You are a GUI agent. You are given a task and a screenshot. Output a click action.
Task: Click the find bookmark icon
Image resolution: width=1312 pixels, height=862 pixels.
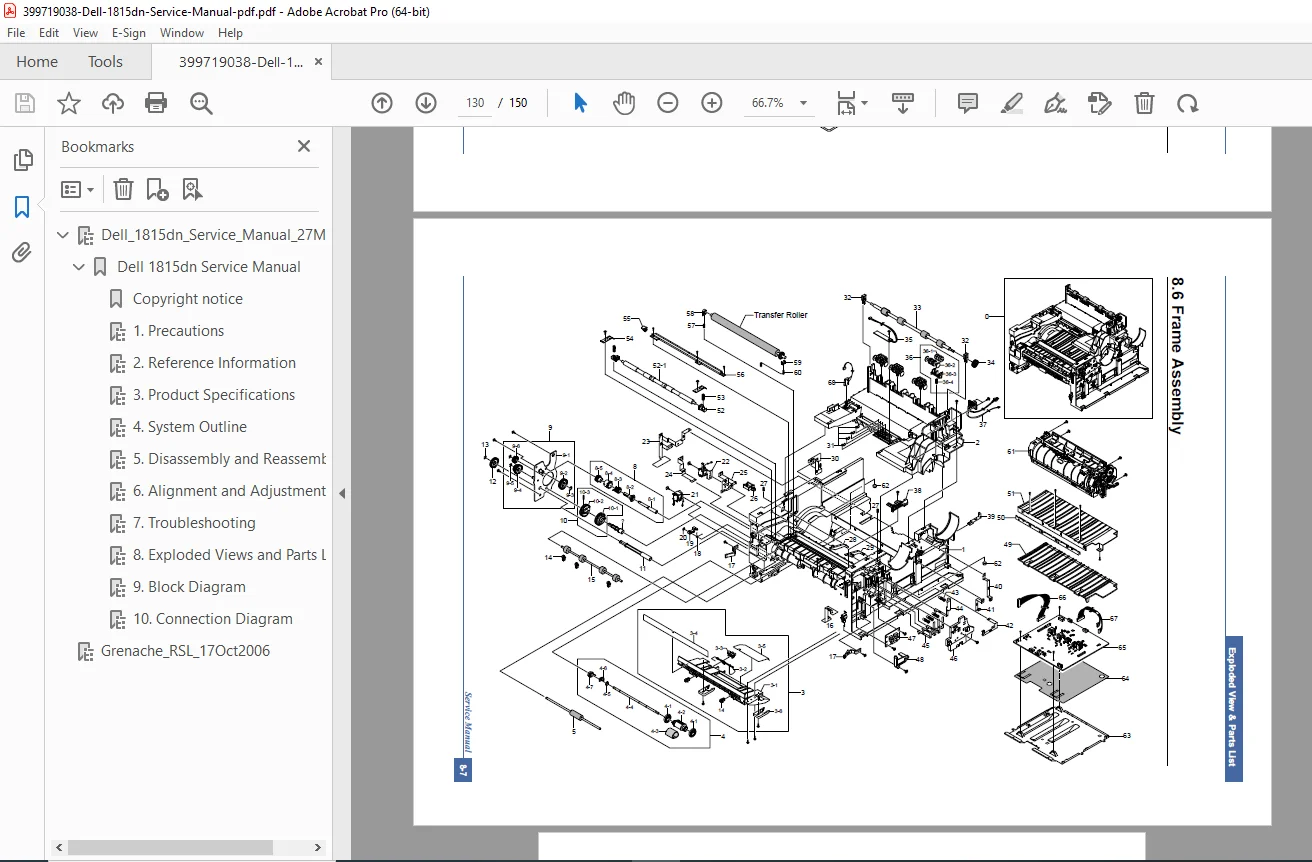click(x=192, y=189)
